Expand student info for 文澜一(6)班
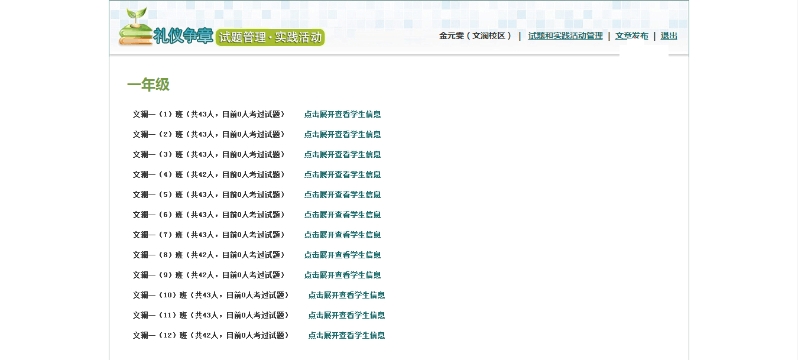 pyautogui.click(x=343, y=215)
